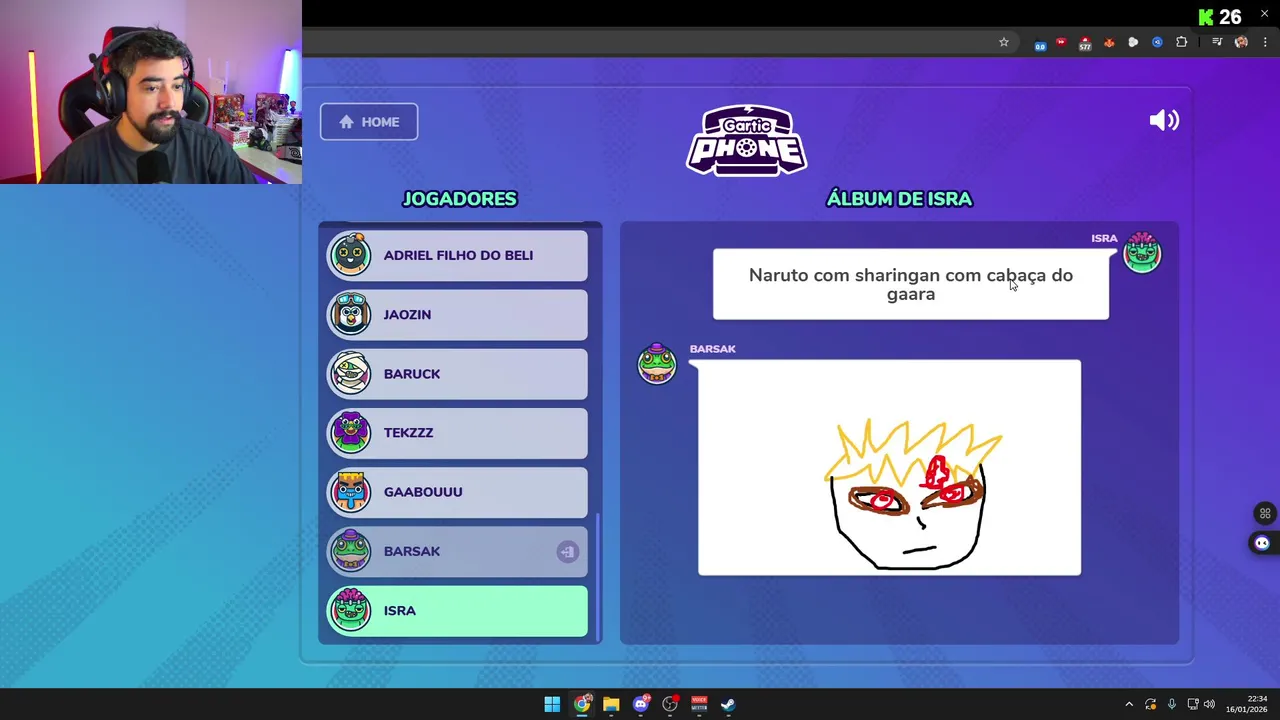
Task: Select player JAOZIN in the list
Action: pyautogui.click(x=458, y=314)
